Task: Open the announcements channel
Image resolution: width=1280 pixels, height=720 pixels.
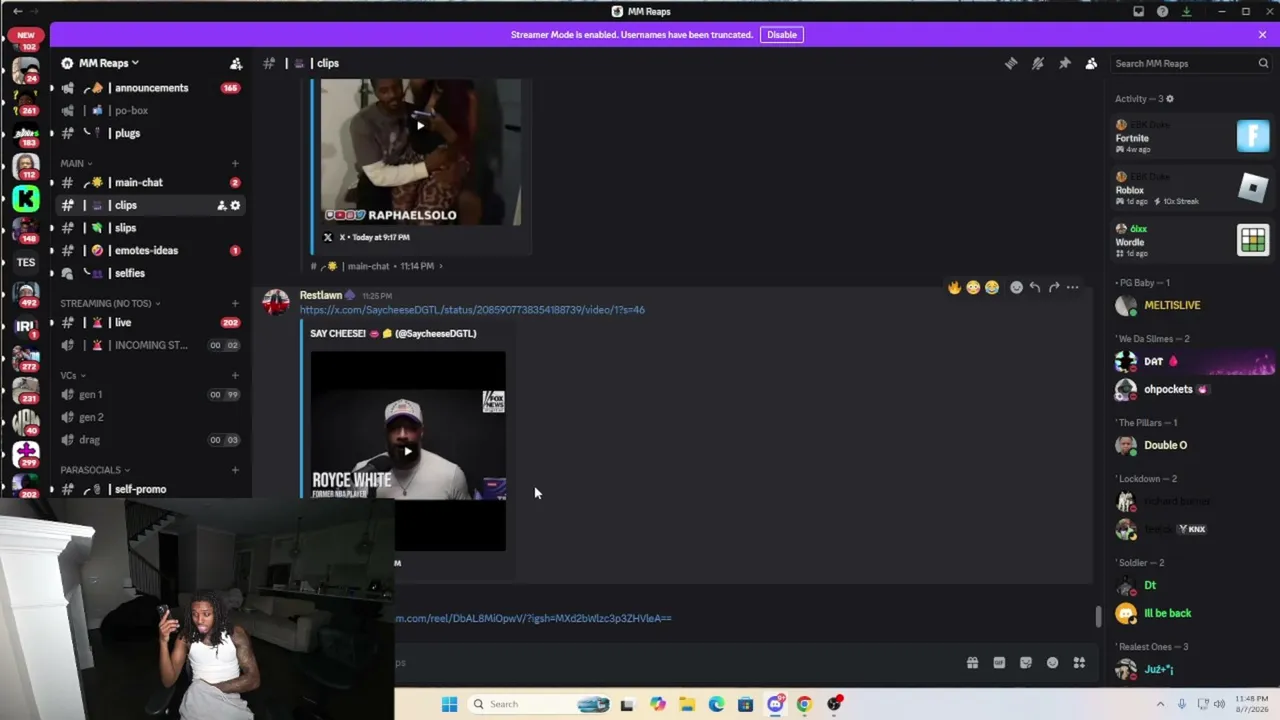Action: tap(150, 88)
